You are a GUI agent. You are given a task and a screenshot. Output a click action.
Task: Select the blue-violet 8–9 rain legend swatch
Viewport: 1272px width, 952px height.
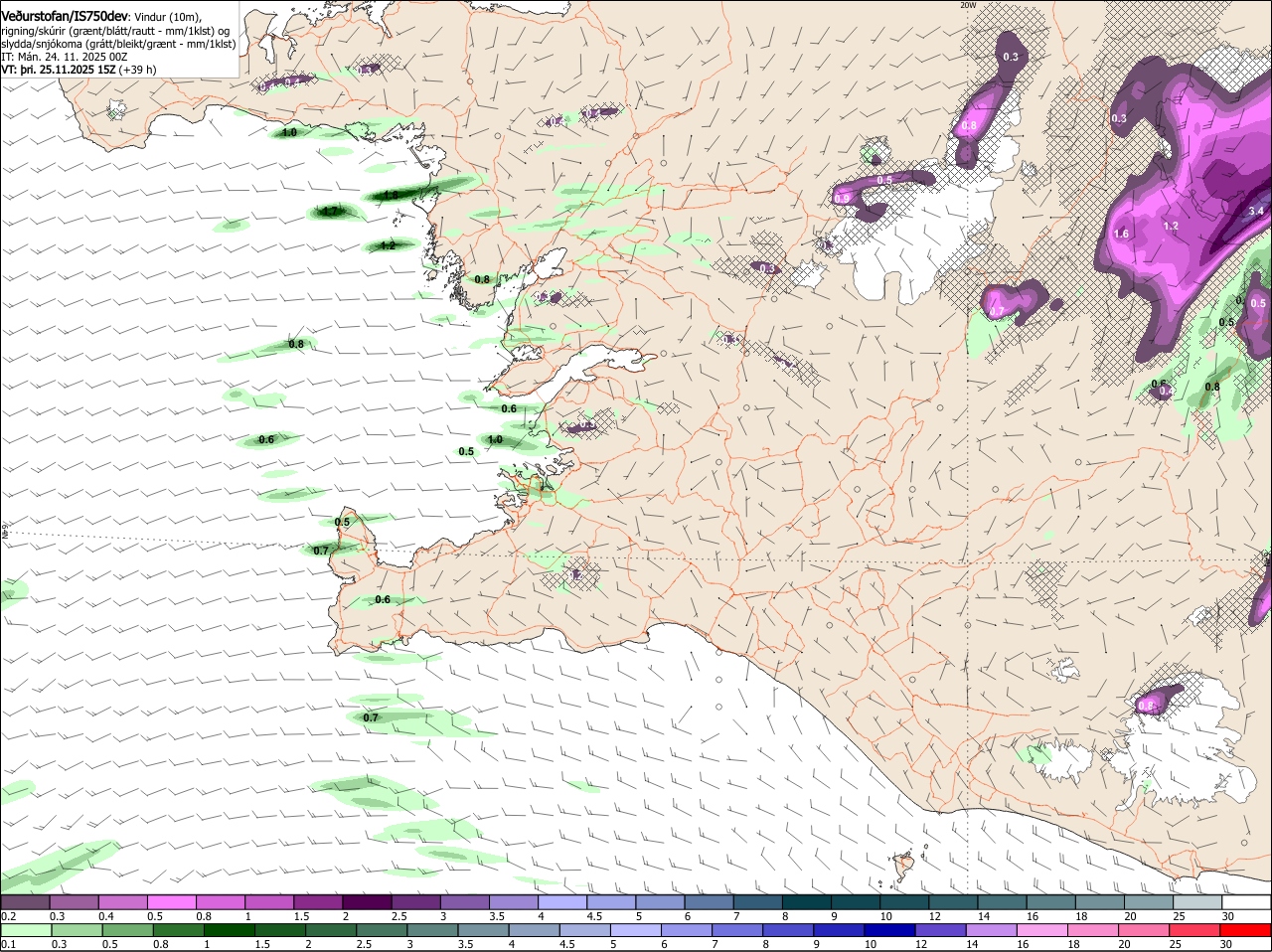tap(788, 929)
